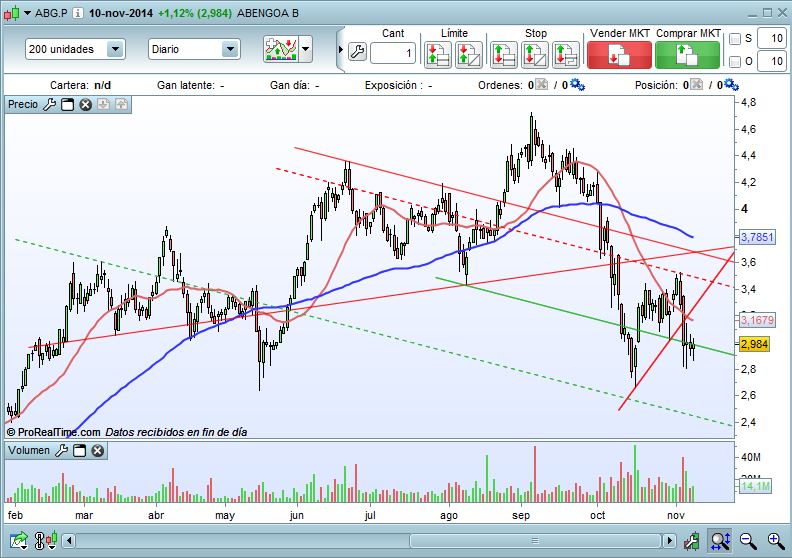Expand dropdown arrow next to title candlestick icon
The image size is (792, 558).
27,13
